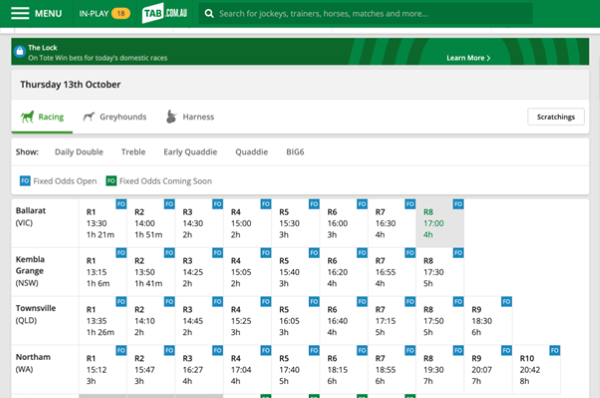Open Ballarat R7 16:30 race
This screenshot has height=398, width=600.
point(392,223)
